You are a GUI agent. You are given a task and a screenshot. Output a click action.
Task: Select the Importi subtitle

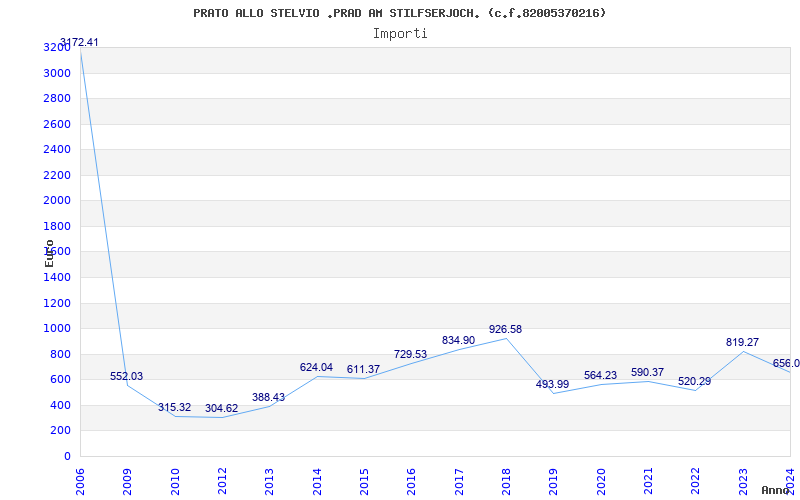click(400, 34)
